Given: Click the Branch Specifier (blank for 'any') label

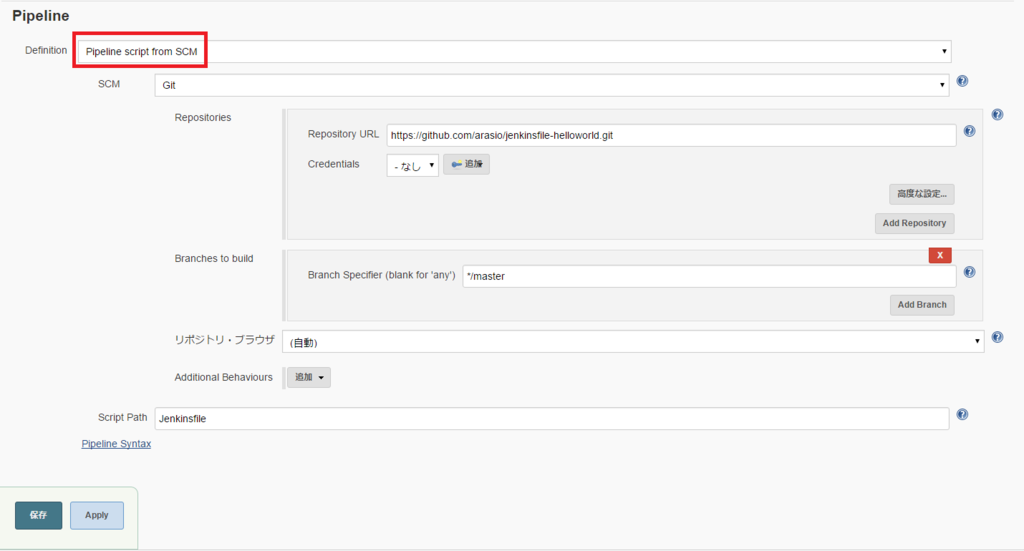Looking at the screenshot, I should tap(381, 275).
